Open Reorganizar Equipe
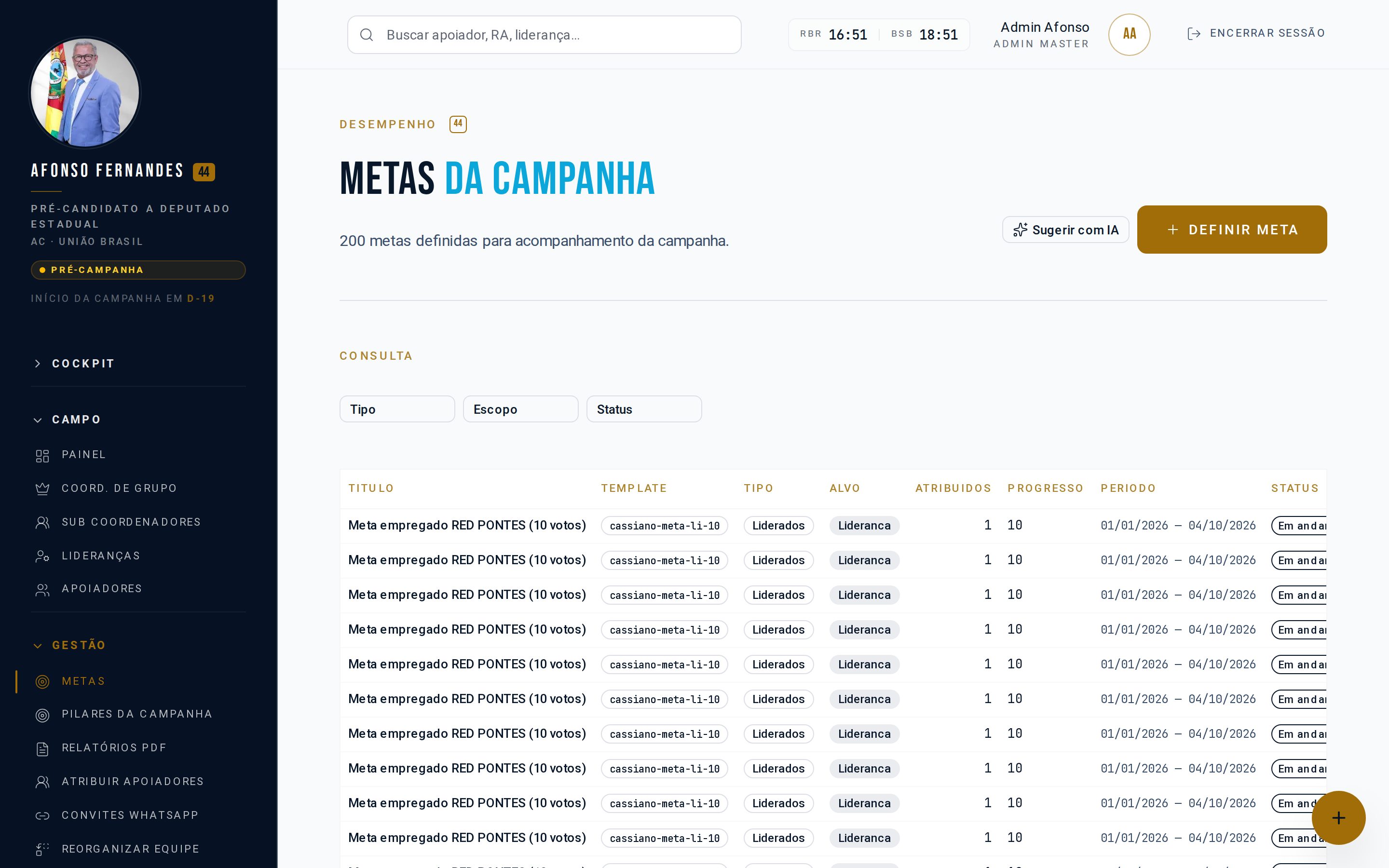 click(131, 849)
